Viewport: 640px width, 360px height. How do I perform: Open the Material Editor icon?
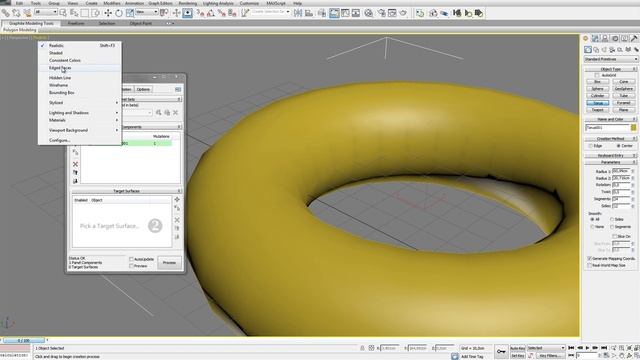(369, 13)
